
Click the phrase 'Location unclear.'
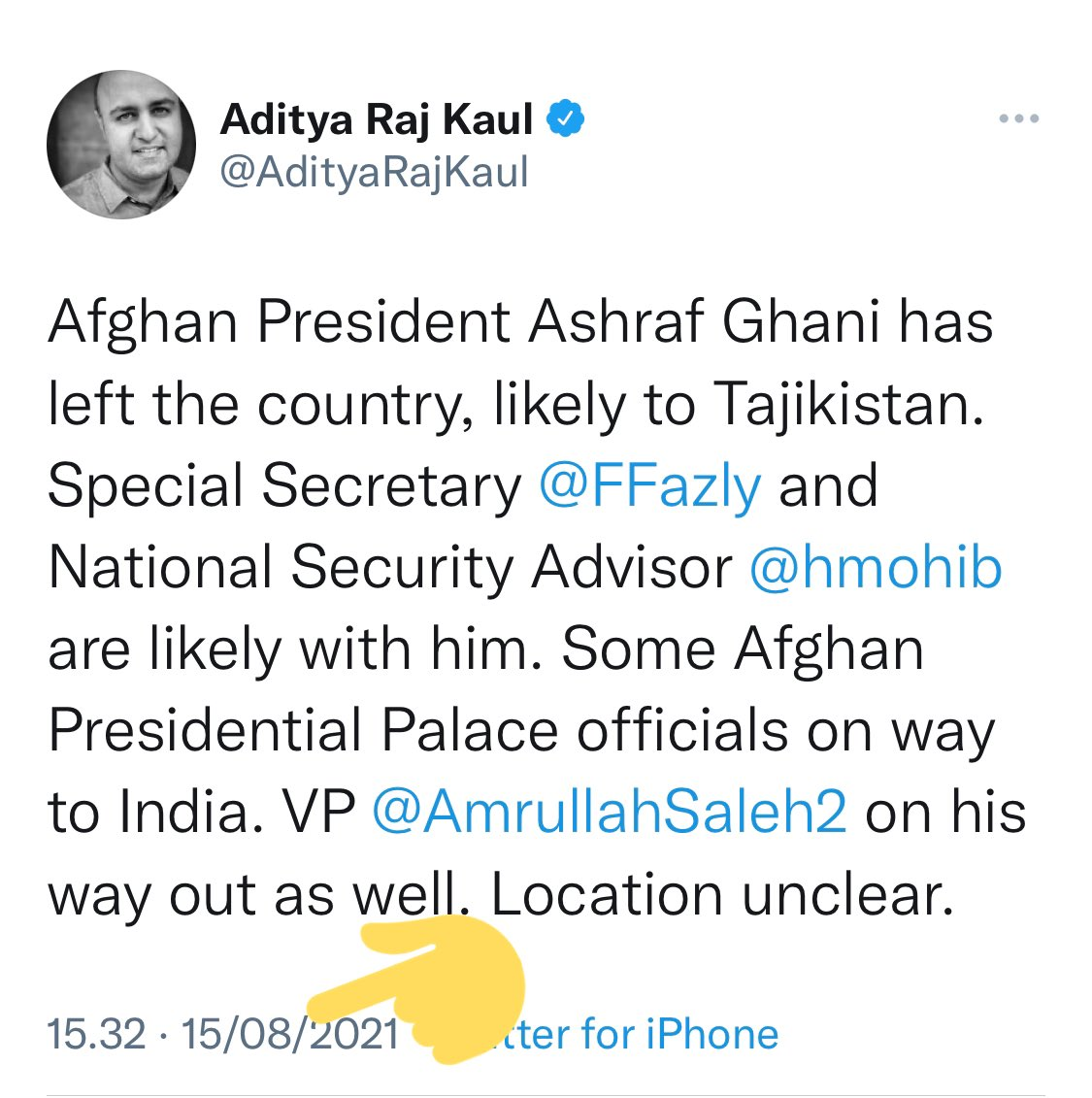[722, 894]
